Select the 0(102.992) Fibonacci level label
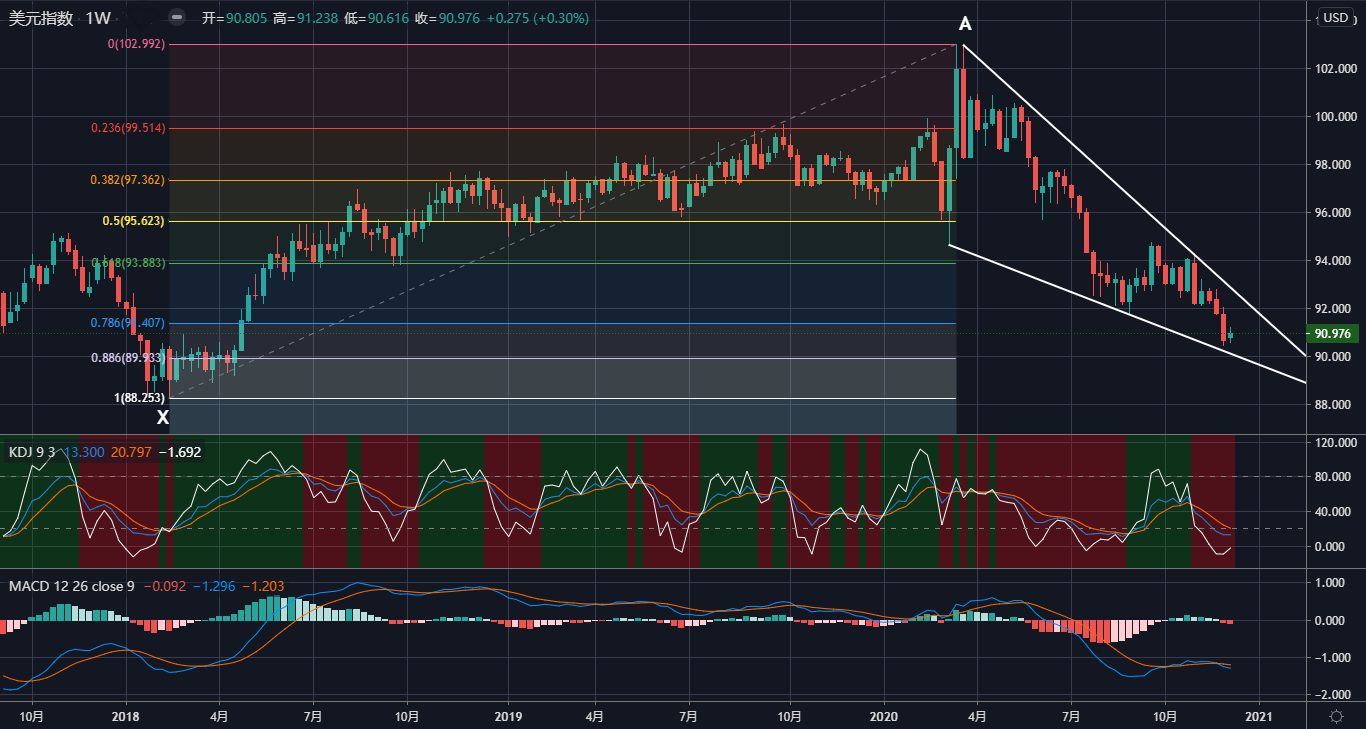This screenshot has height=729, width=1366. pyautogui.click(x=136, y=44)
